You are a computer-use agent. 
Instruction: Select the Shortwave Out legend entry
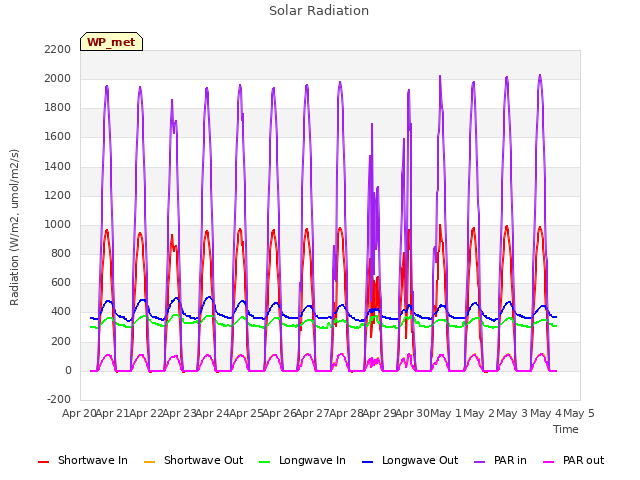[x=193, y=460]
